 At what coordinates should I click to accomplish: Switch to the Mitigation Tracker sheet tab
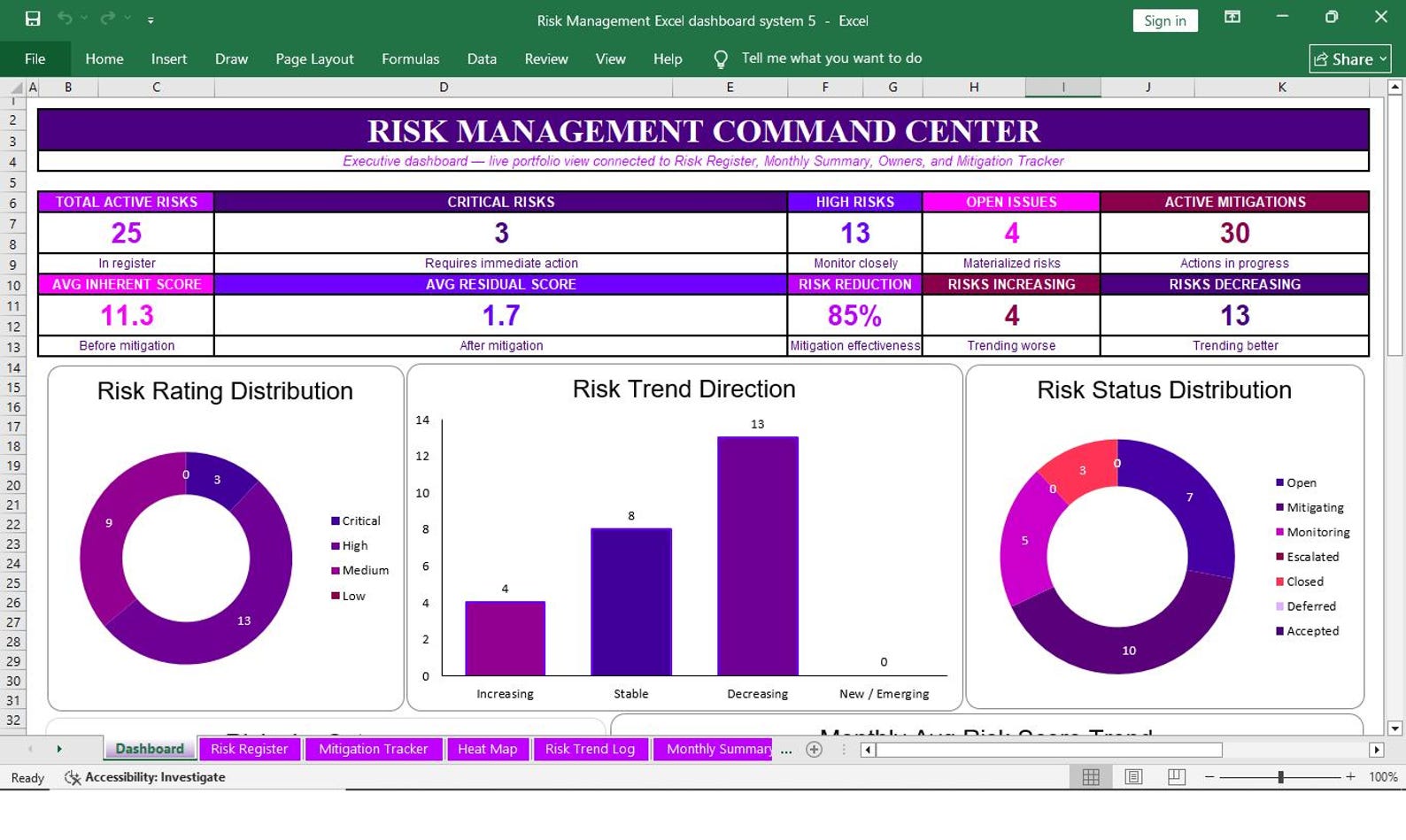(x=373, y=749)
